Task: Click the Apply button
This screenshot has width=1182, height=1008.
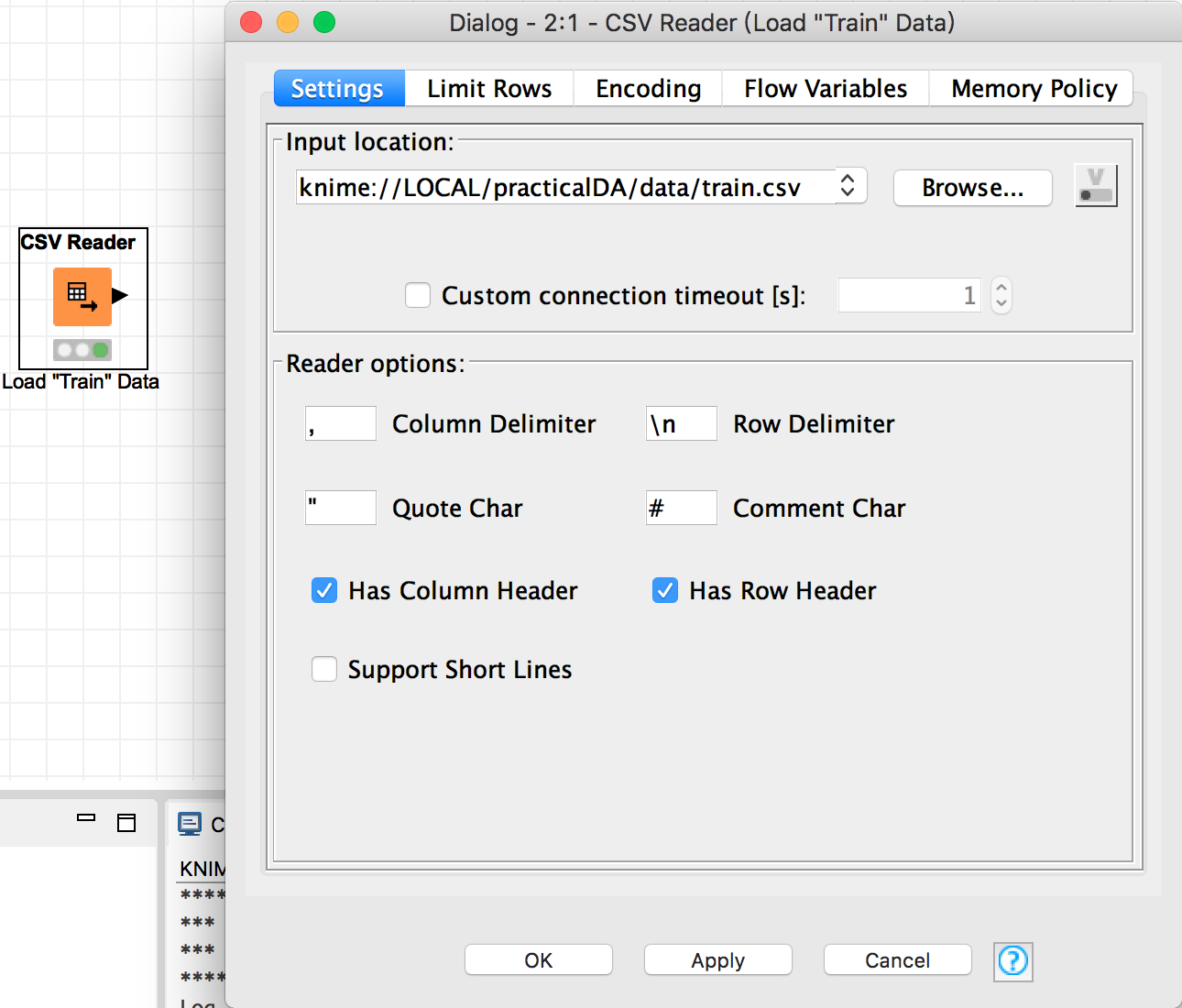Action: click(718, 960)
